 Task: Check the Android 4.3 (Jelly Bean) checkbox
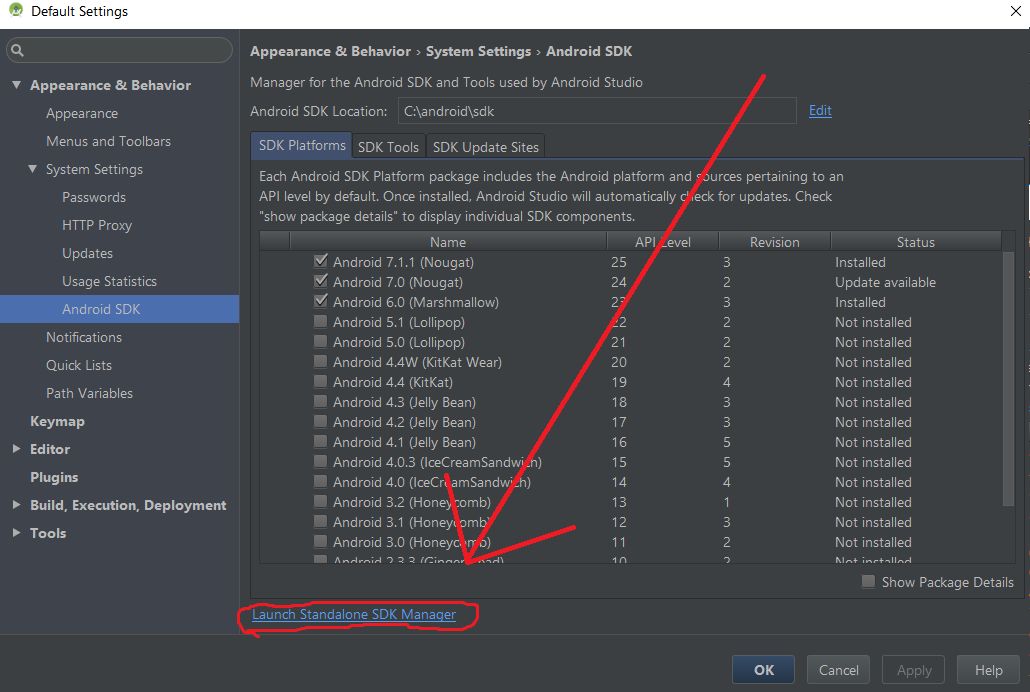321,402
